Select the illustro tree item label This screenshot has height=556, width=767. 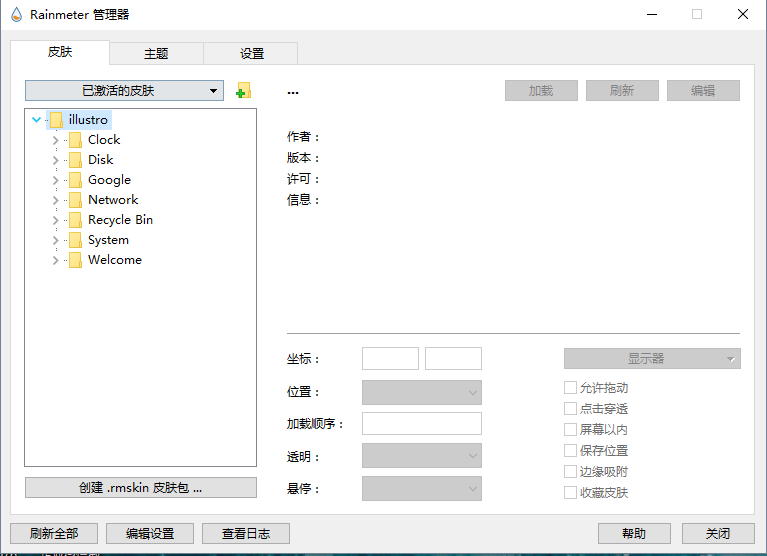click(x=88, y=120)
